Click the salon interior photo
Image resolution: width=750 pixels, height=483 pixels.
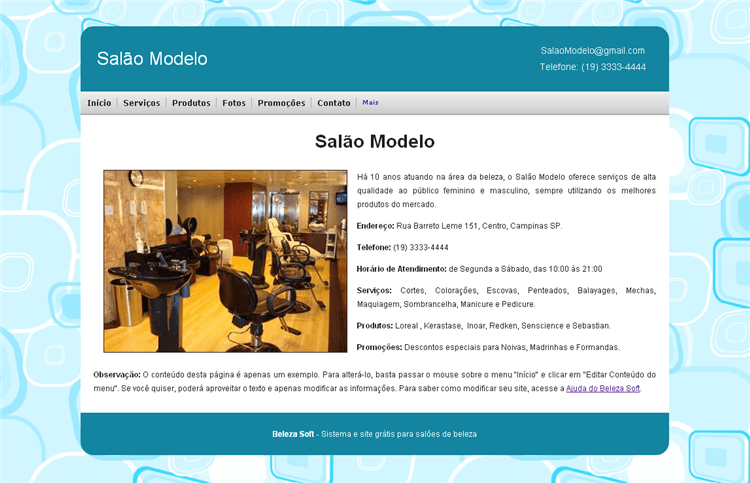225,261
